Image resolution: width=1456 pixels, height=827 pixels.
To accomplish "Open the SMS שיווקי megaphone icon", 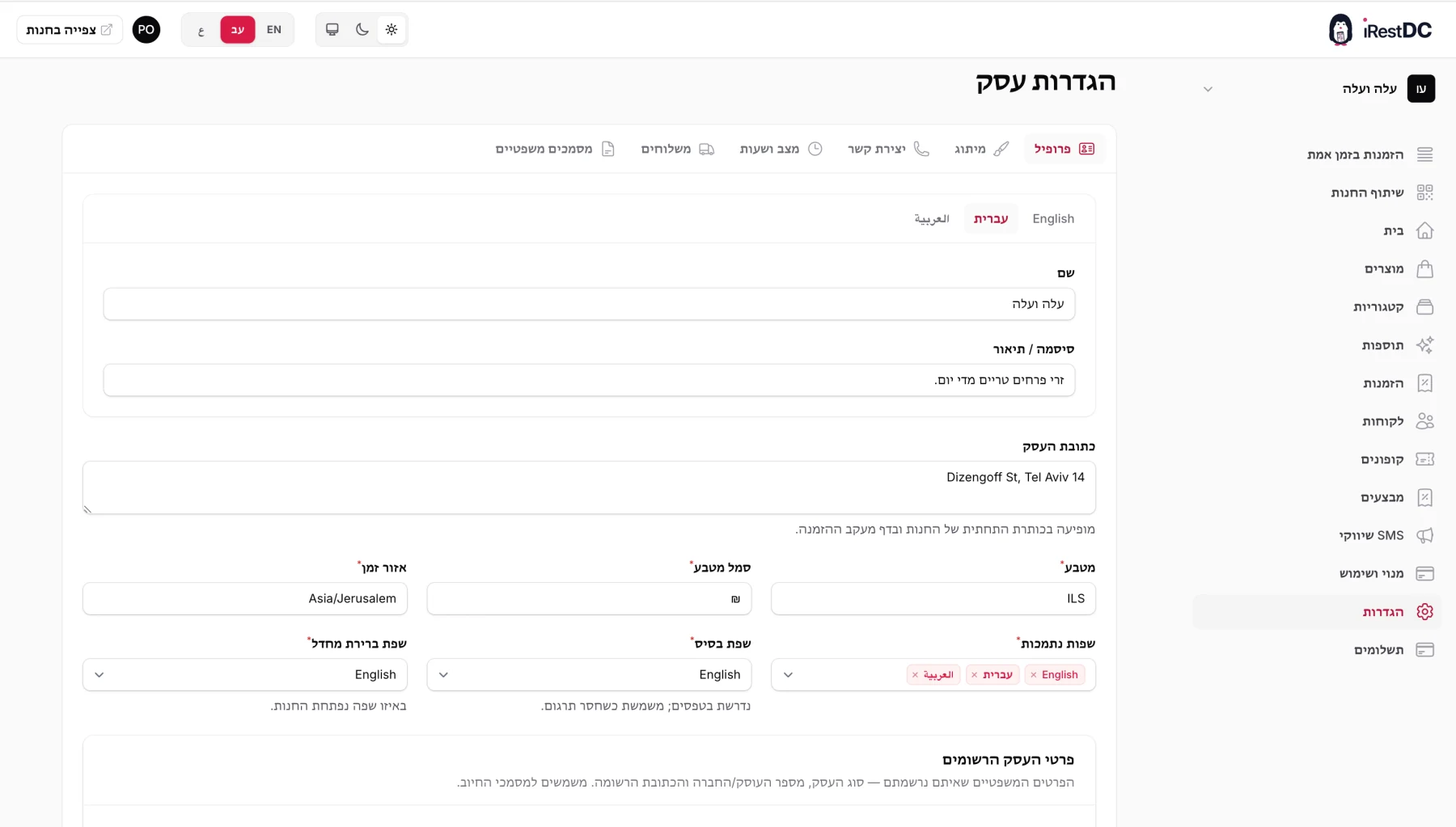I will pos(1424,535).
